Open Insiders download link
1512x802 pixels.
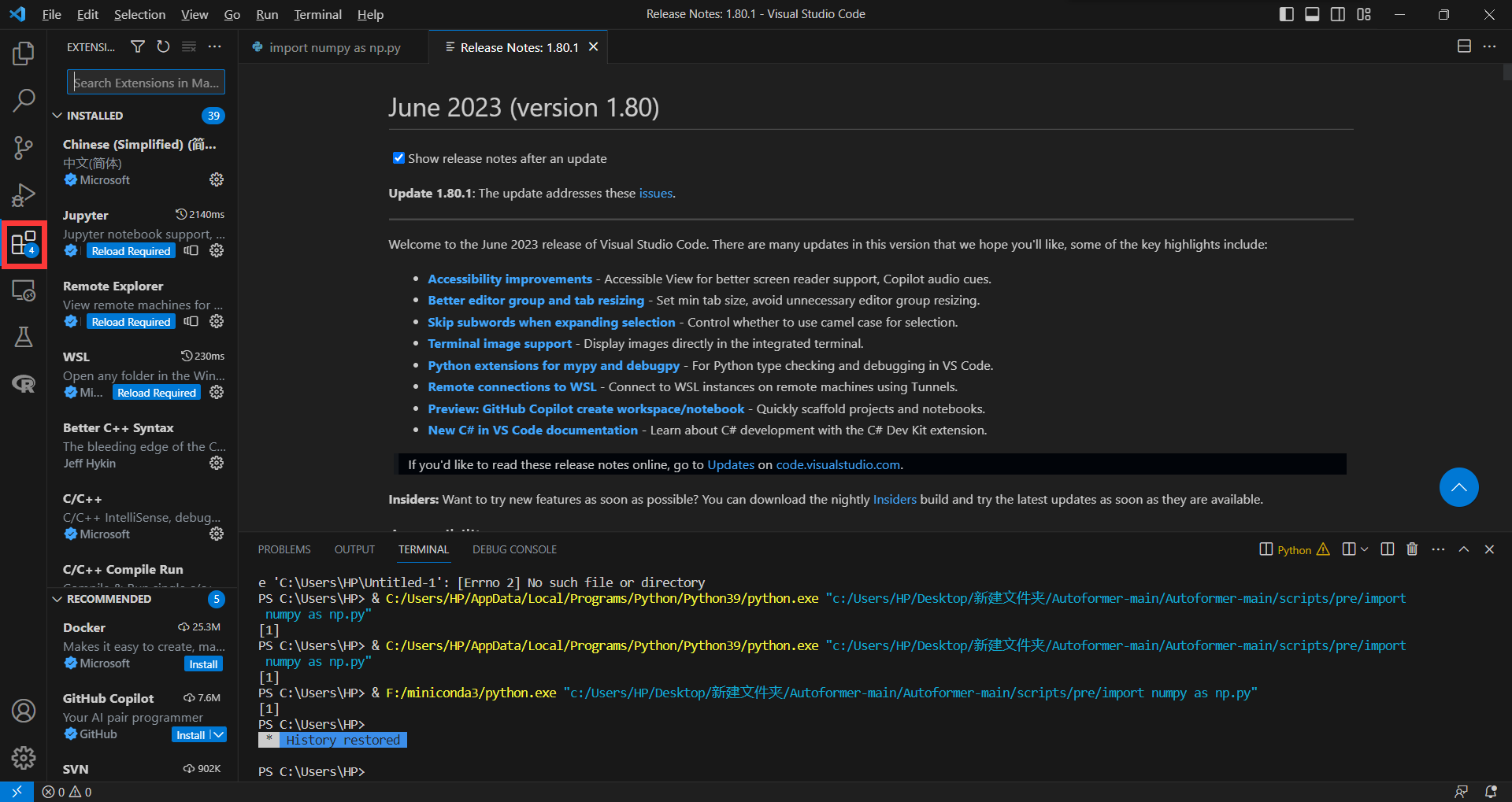tap(895, 499)
